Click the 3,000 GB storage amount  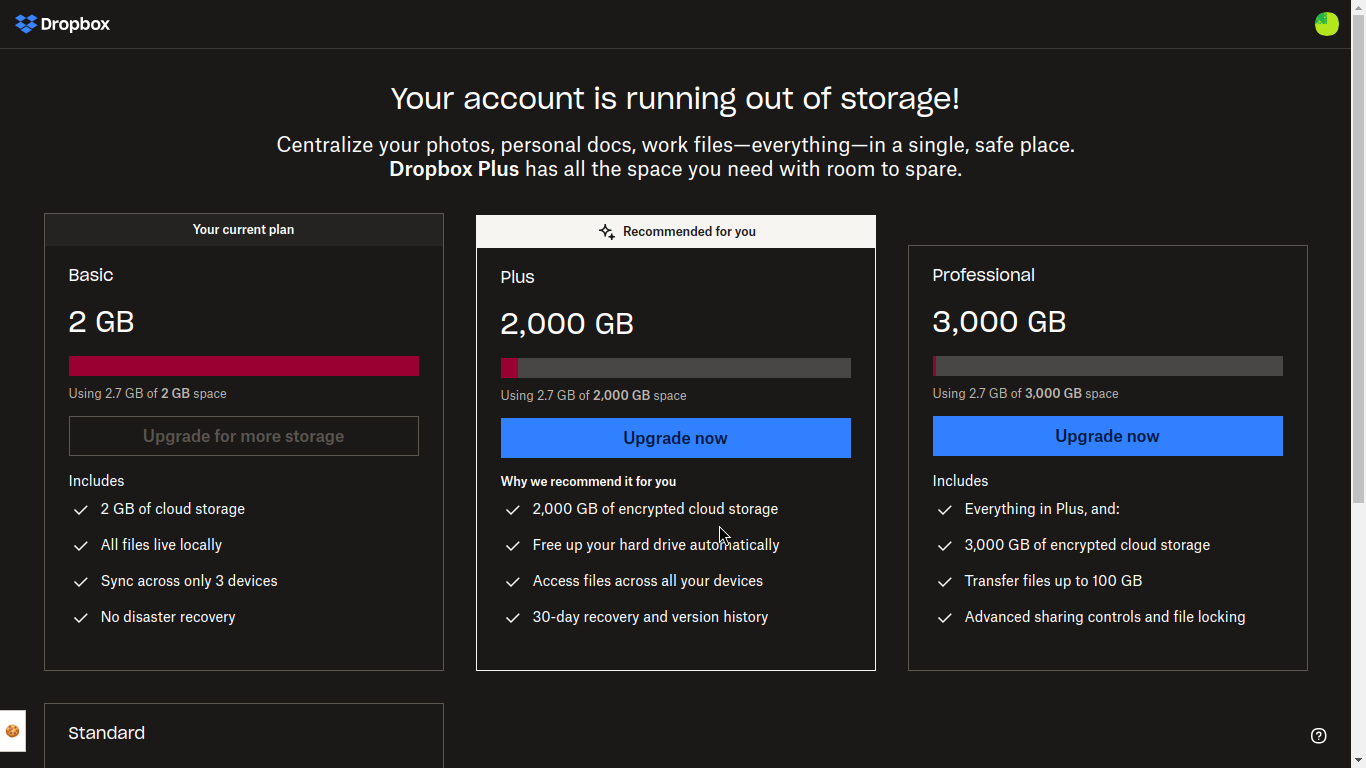[999, 322]
